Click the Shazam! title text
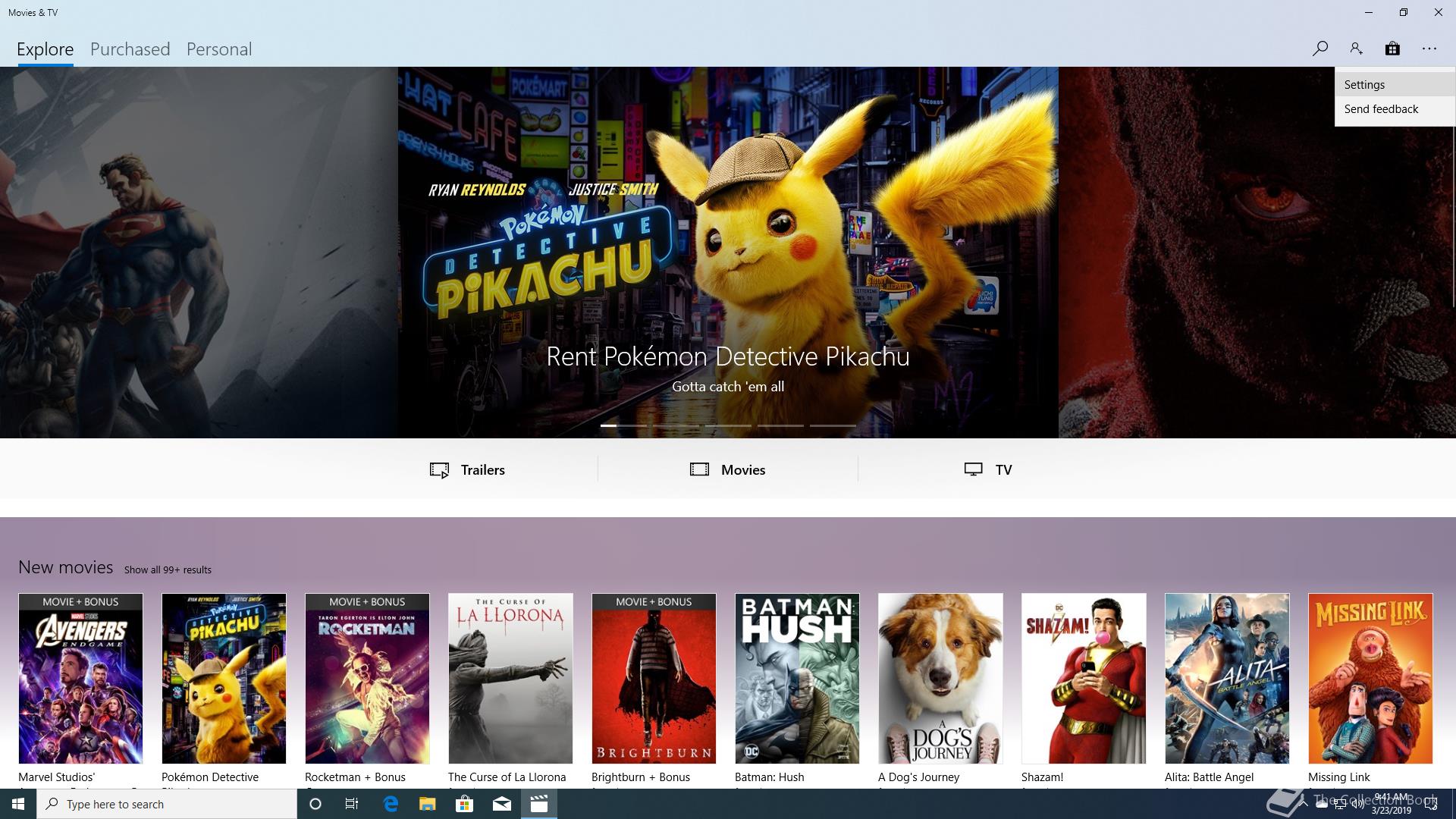 [x=1043, y=777]
